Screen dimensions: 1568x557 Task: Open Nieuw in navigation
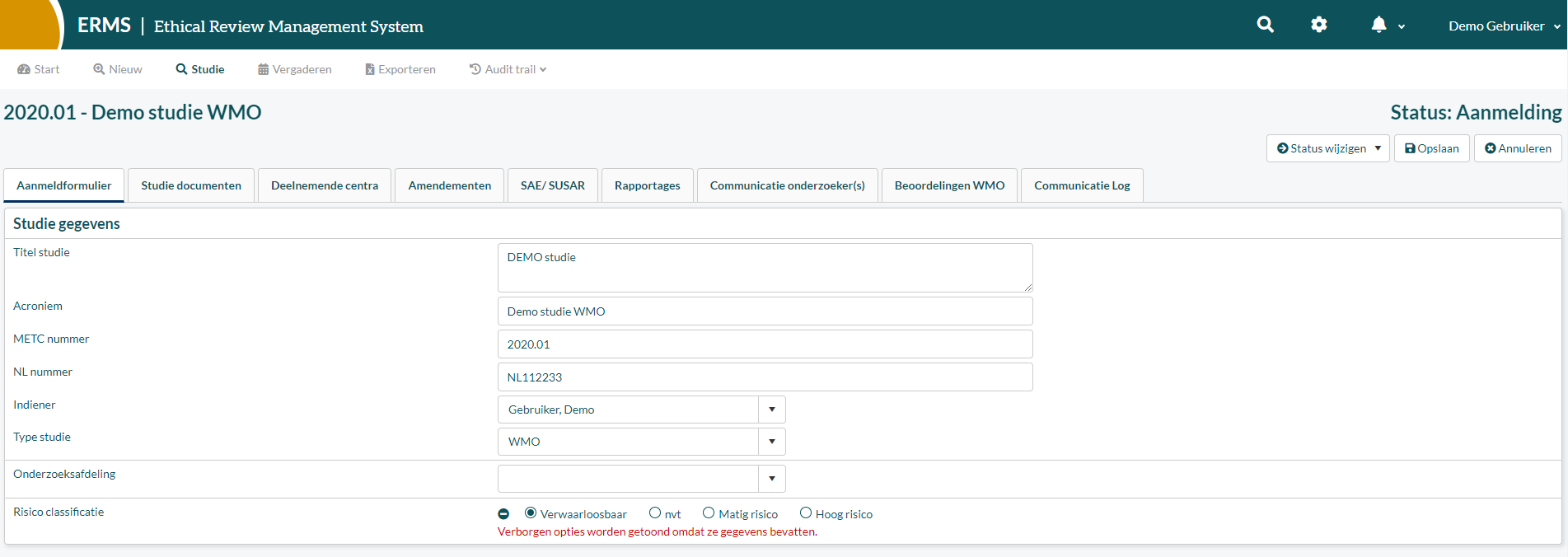tap(118, 69)
